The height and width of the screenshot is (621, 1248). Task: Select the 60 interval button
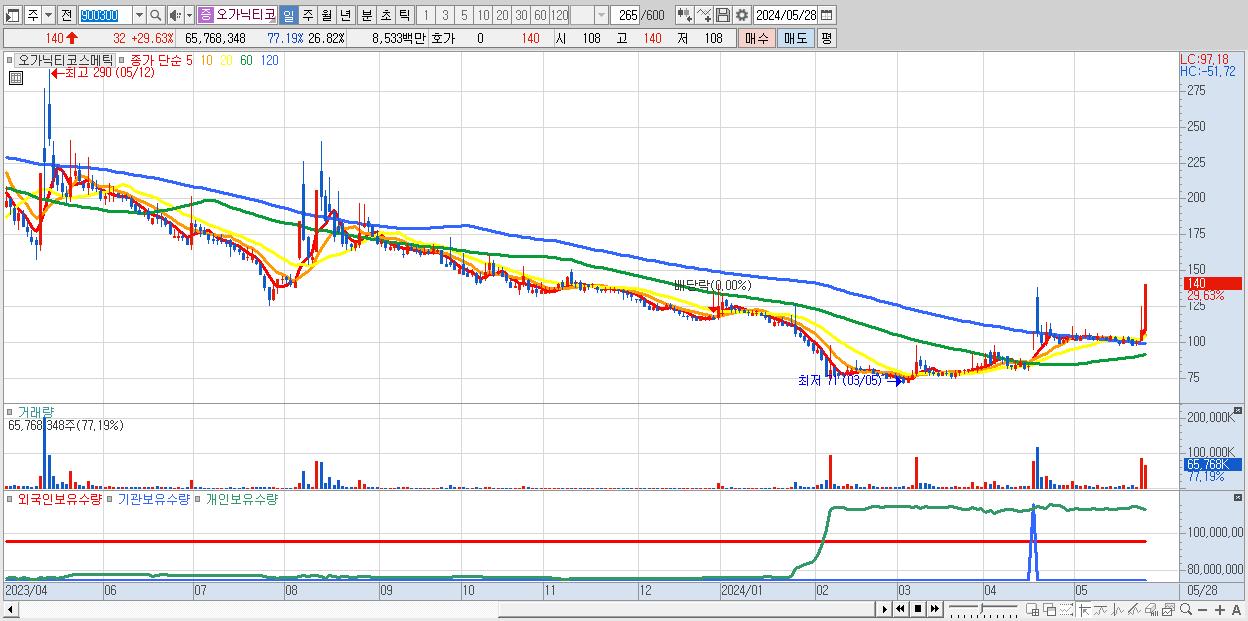point(540,15)
